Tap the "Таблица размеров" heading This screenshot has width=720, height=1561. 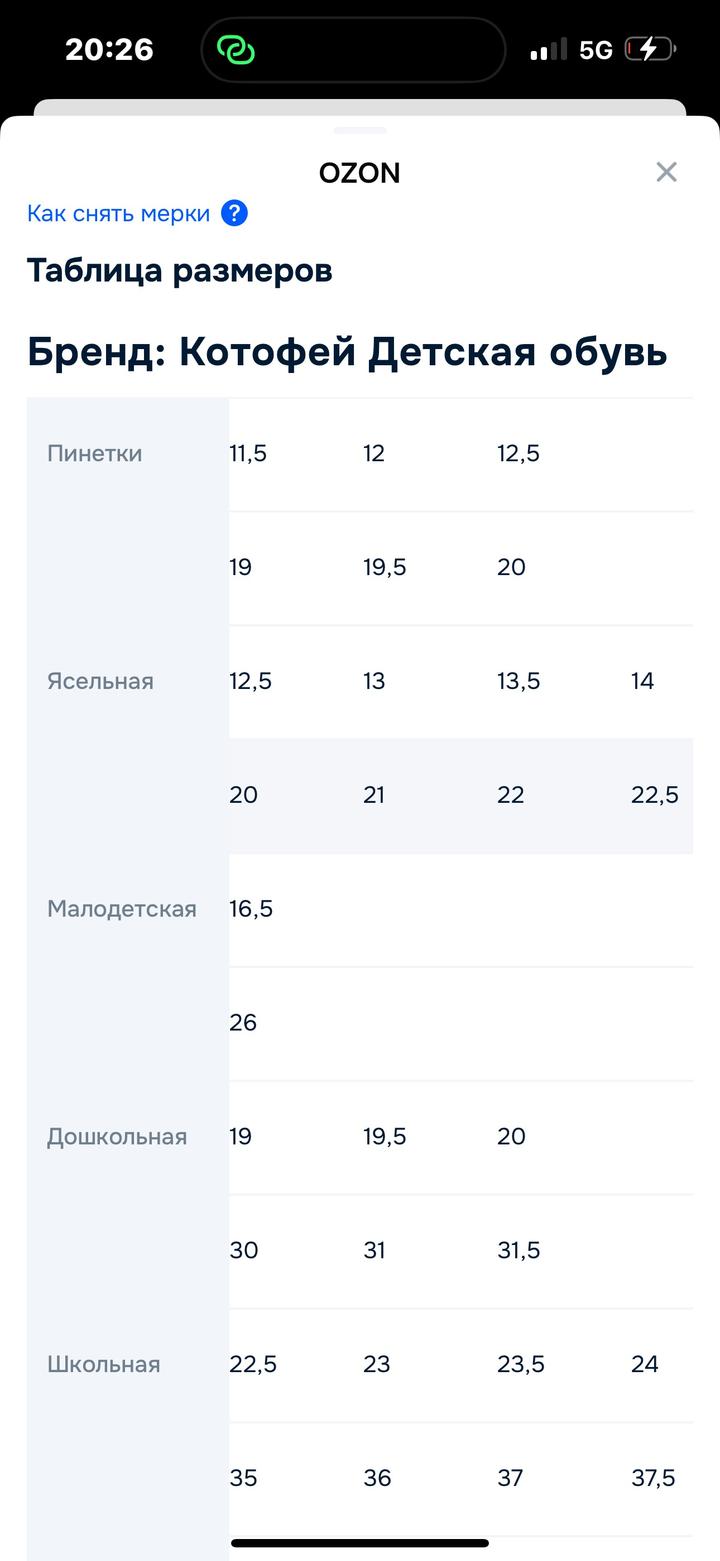tap(180, 270)
